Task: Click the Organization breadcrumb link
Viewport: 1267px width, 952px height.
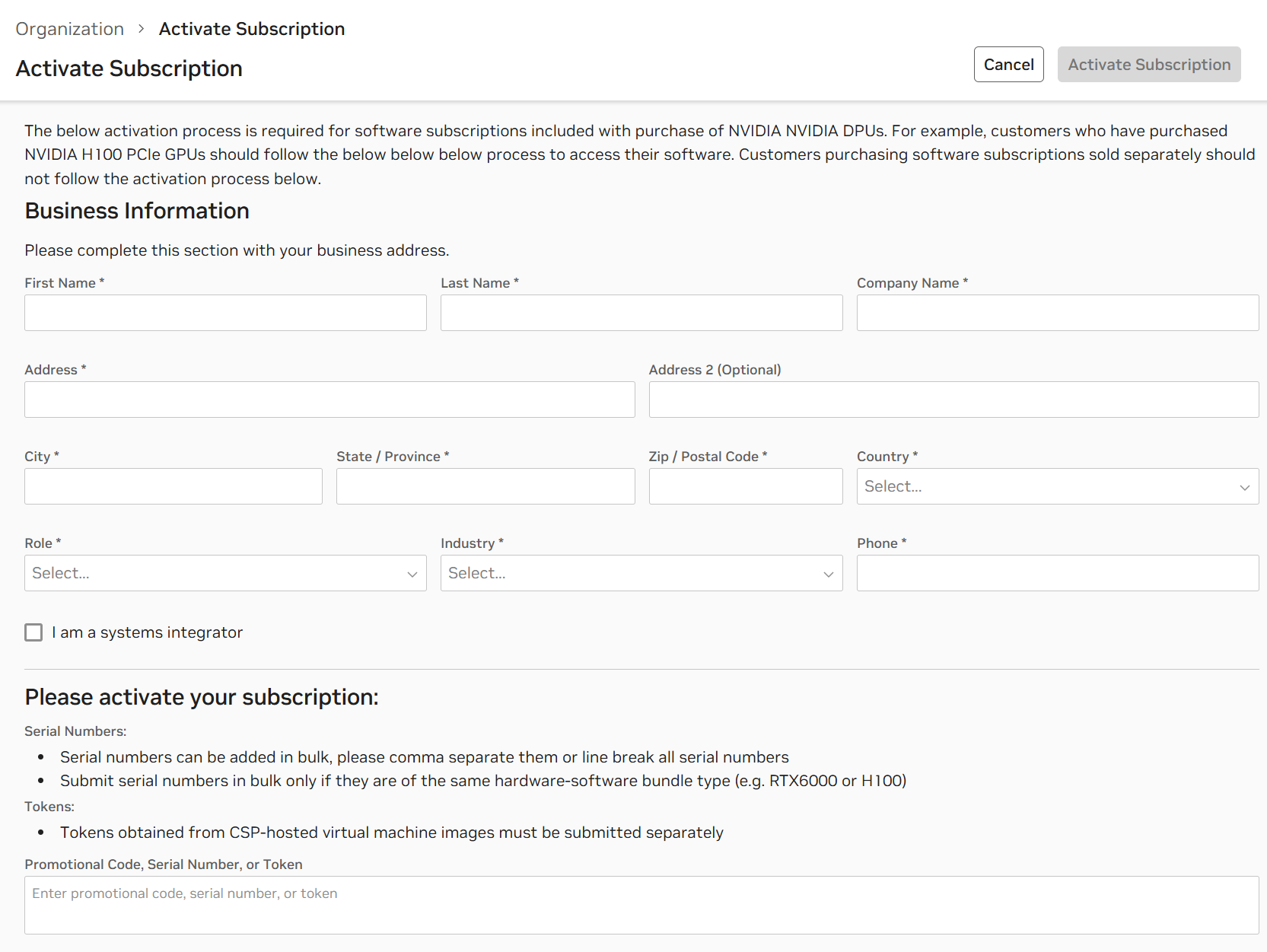Action: (69, 28)
